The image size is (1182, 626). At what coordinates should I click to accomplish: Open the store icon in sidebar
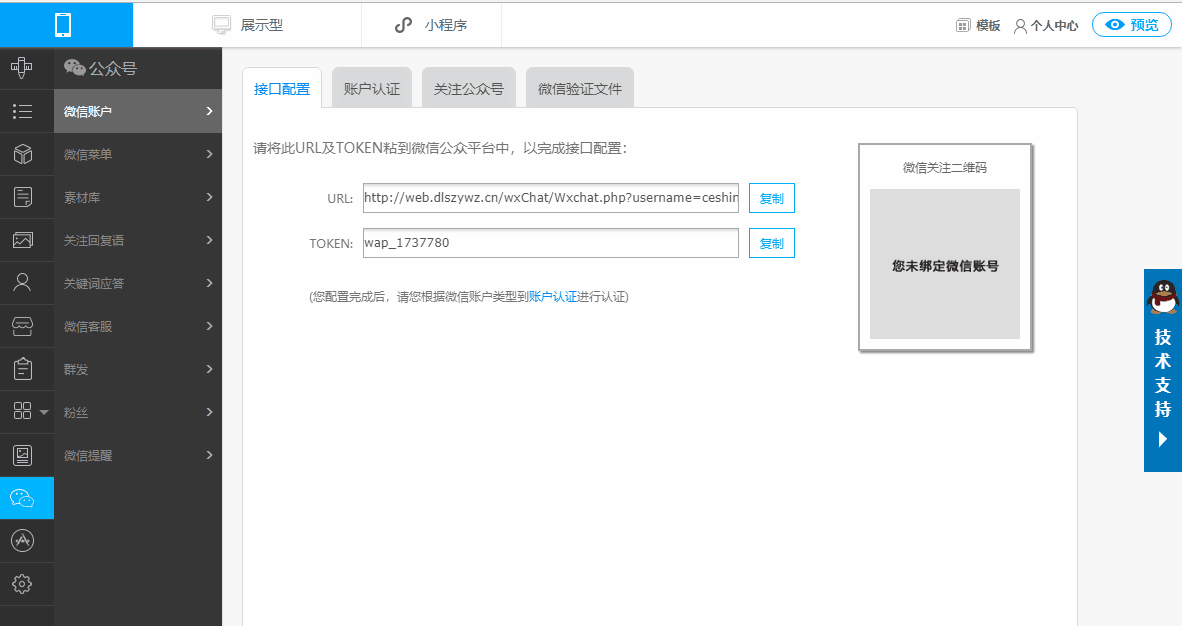(22, 326)
